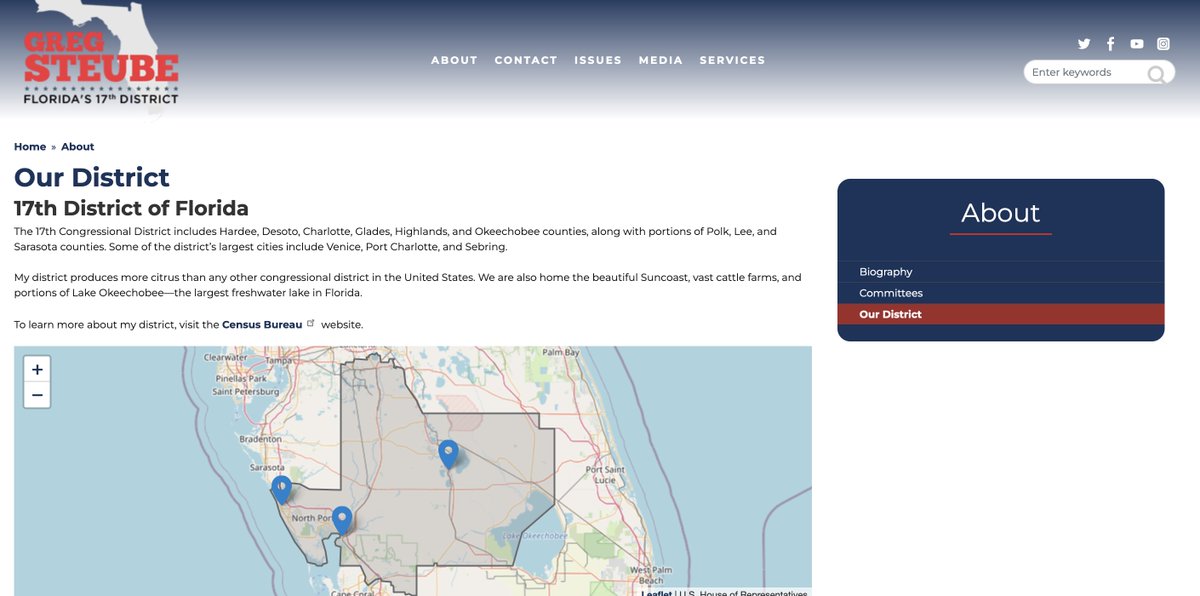Click the external link icon beside Census Bureau
The height and width of the screenshot is (596, 1200).
coord(310,323)
